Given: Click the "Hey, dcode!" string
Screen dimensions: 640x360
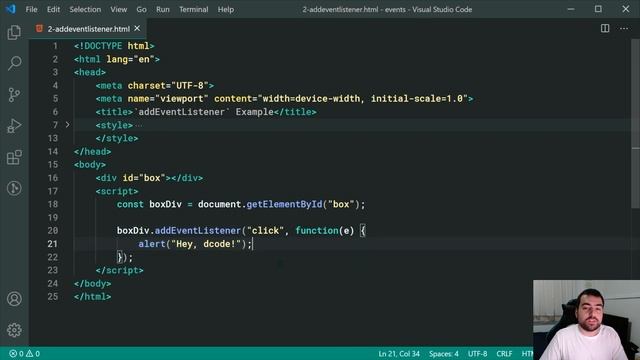Looking at the screenshot, I should (x=206, y=244).
